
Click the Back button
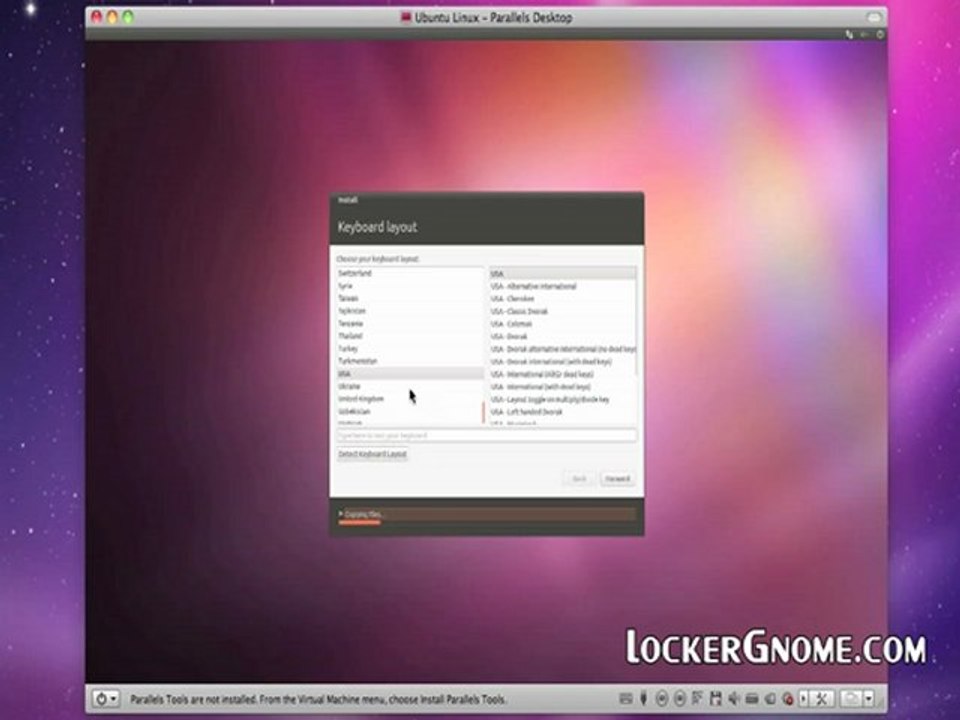[579, 479]
